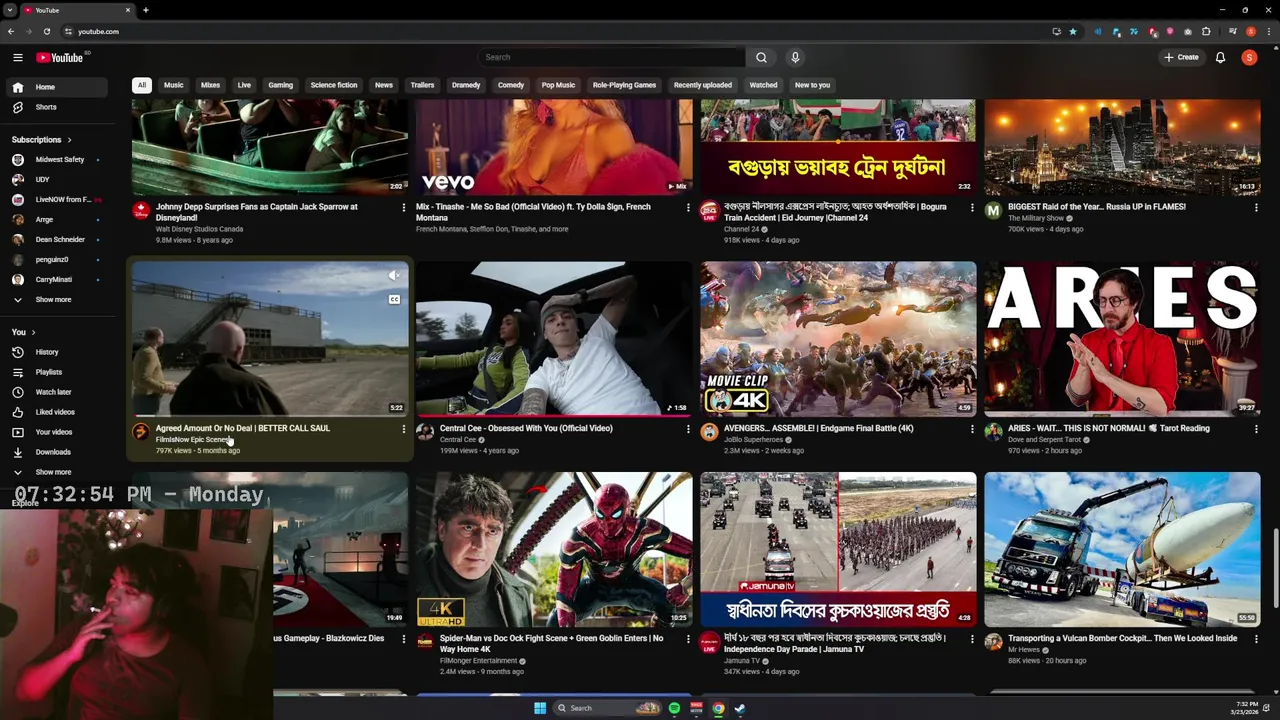1280x720 pixels.
Task: Activate voice search microphone
Action: click(795, 58)
